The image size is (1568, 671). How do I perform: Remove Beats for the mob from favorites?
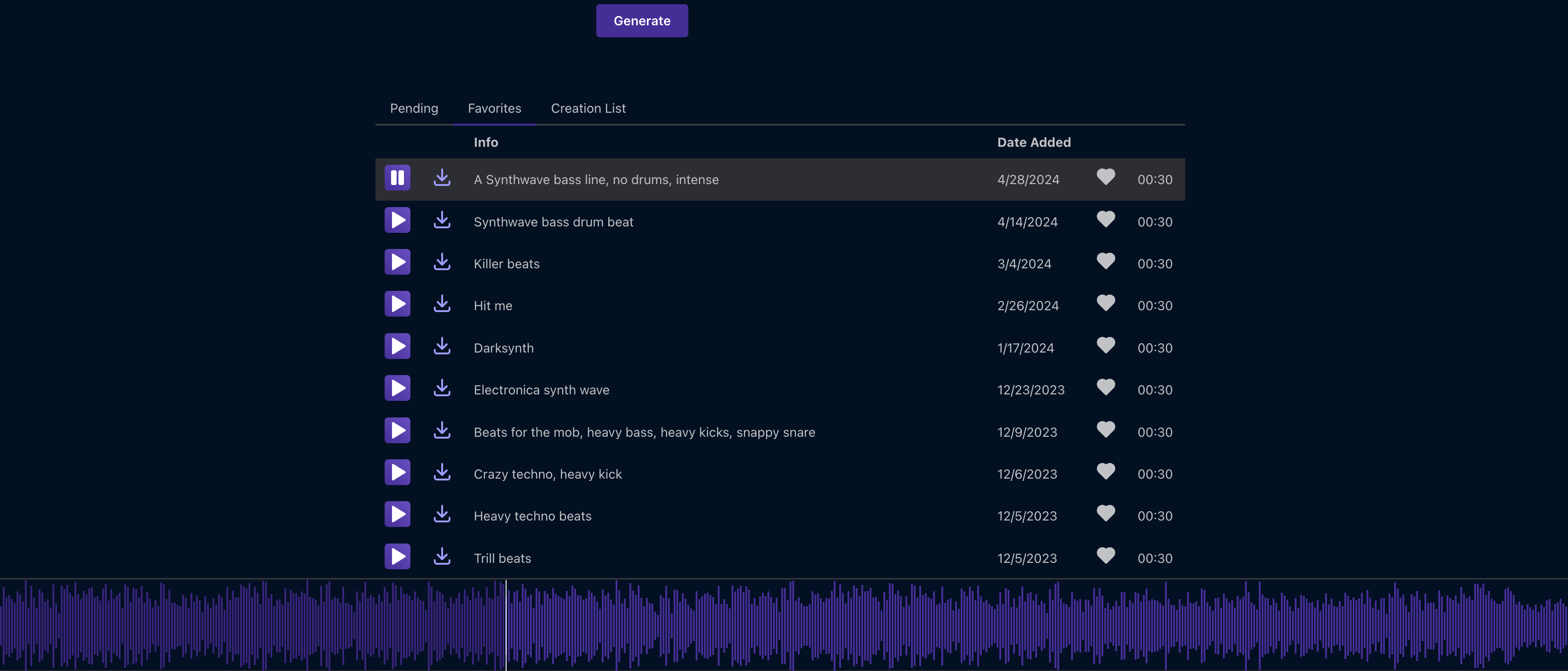[1106, 430]
